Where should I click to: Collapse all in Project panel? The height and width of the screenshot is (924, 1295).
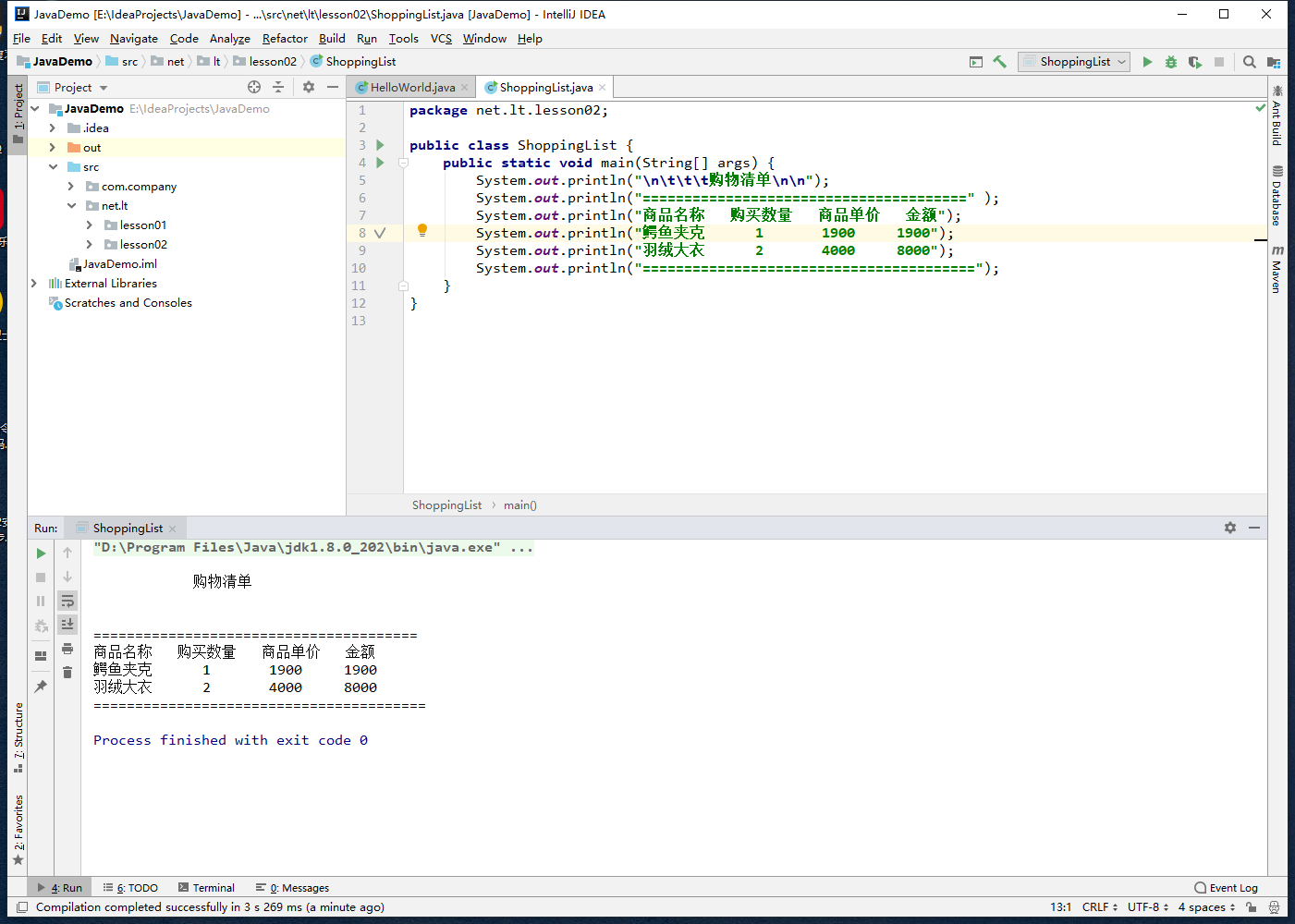tap(278, 87)
